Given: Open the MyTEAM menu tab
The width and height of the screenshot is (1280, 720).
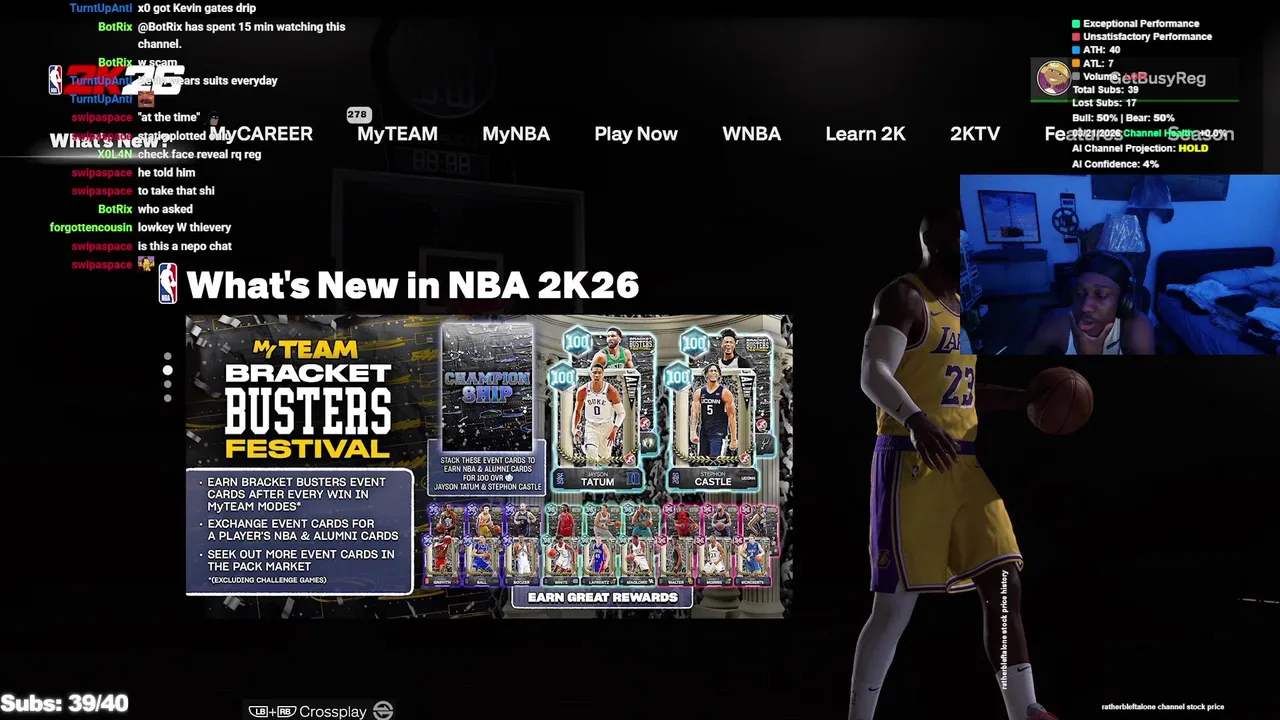Looking at the screenshot, I should pos(397,134).
